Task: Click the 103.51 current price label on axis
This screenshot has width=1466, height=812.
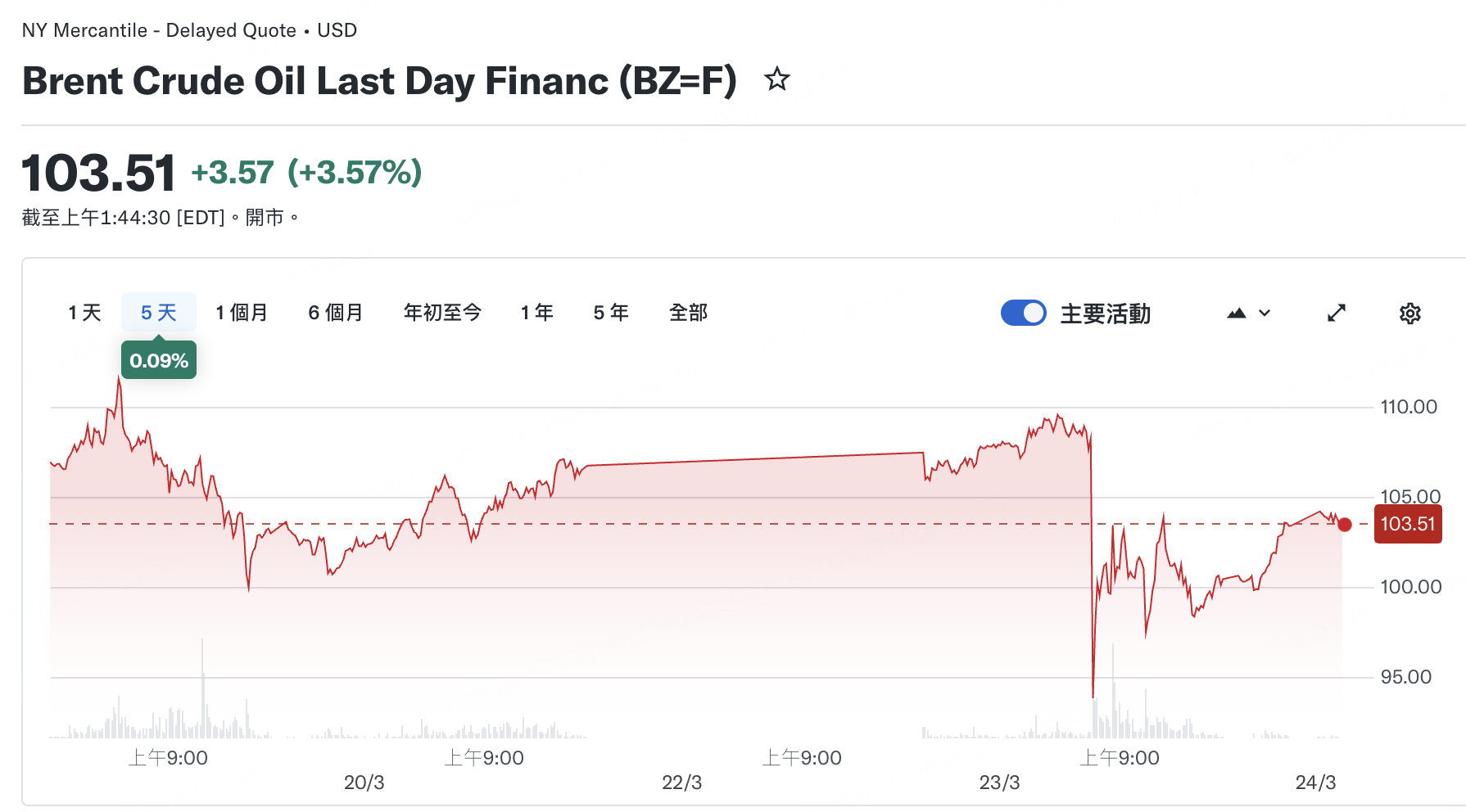Action: tap(1407, 524)
